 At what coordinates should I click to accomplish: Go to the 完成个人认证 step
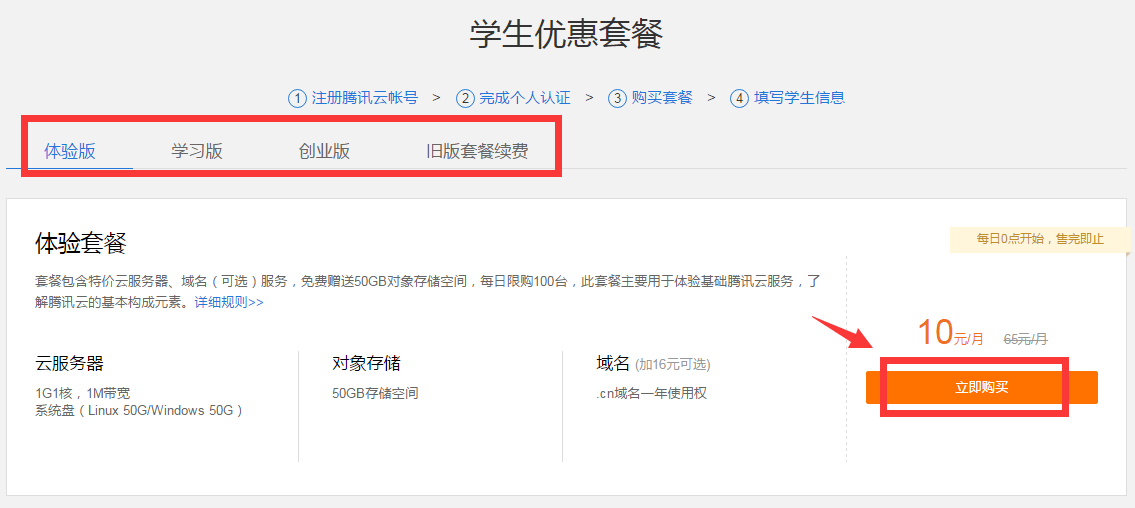524,98
